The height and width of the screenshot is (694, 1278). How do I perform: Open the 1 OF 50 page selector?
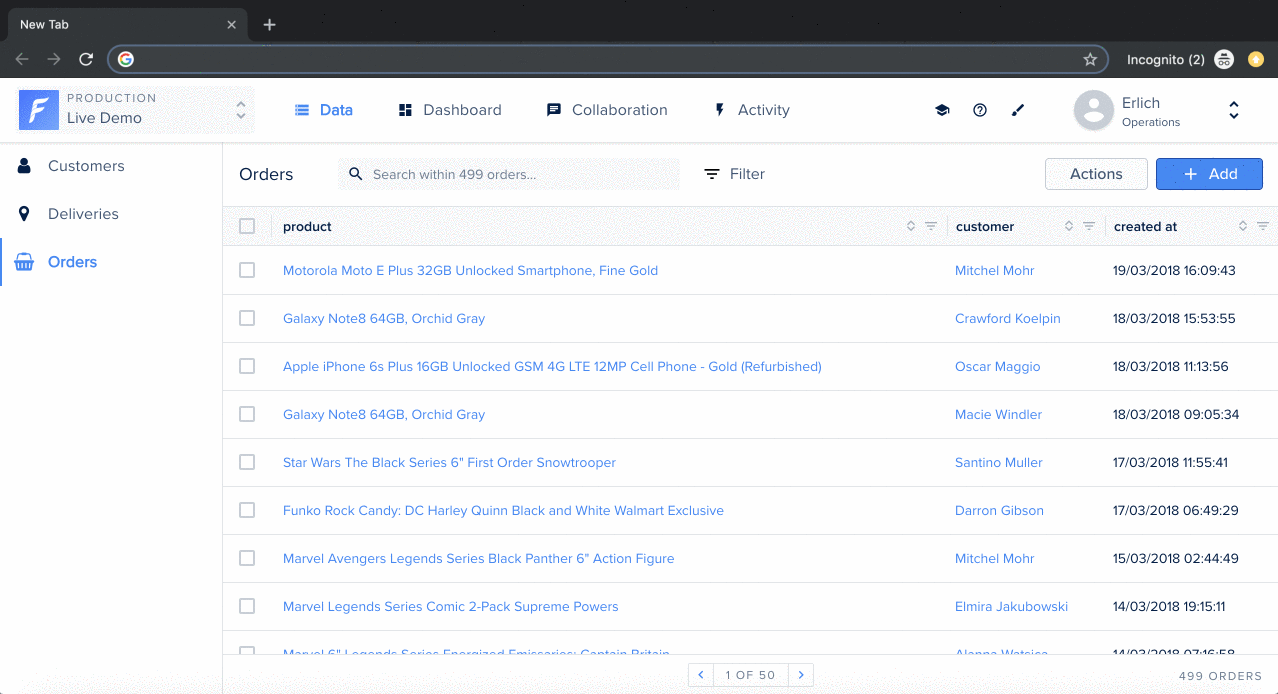click(751, 675)
